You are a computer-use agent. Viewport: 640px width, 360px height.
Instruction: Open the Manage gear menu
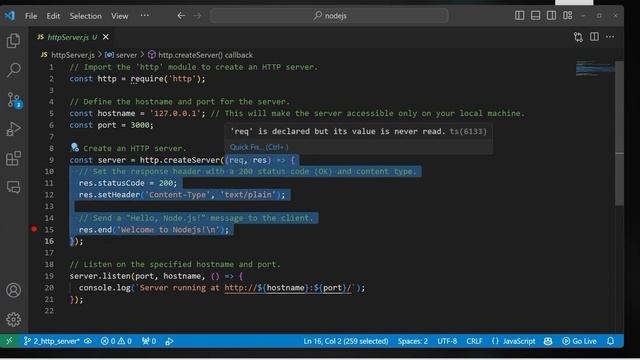[x=13, y=319]
